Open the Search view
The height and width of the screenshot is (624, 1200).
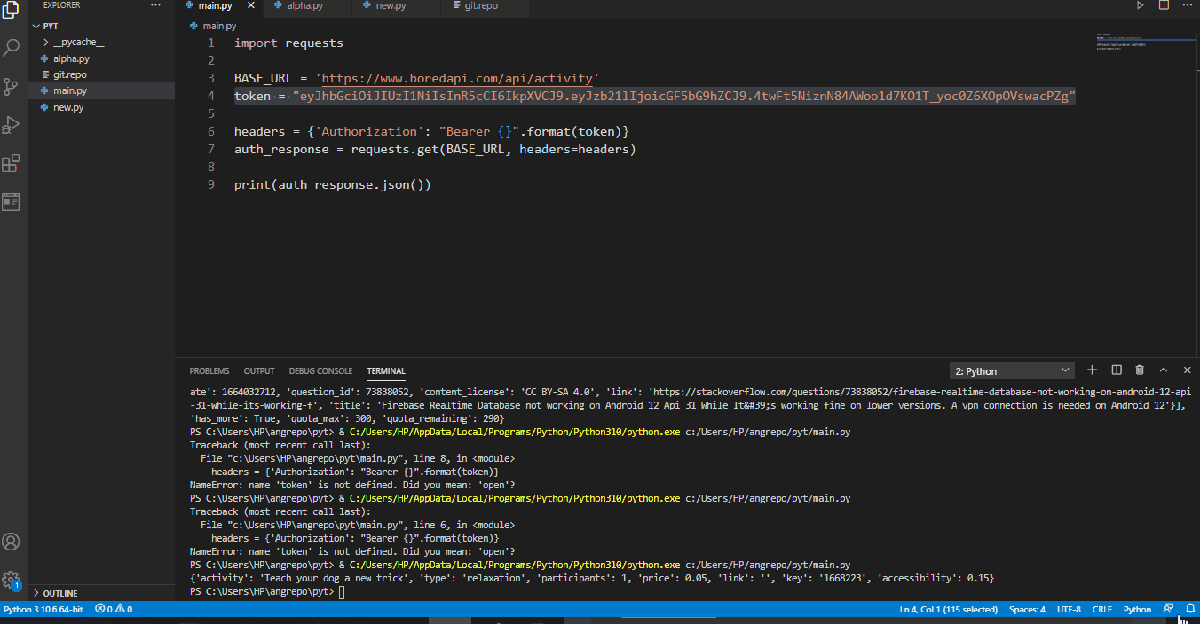12,47
